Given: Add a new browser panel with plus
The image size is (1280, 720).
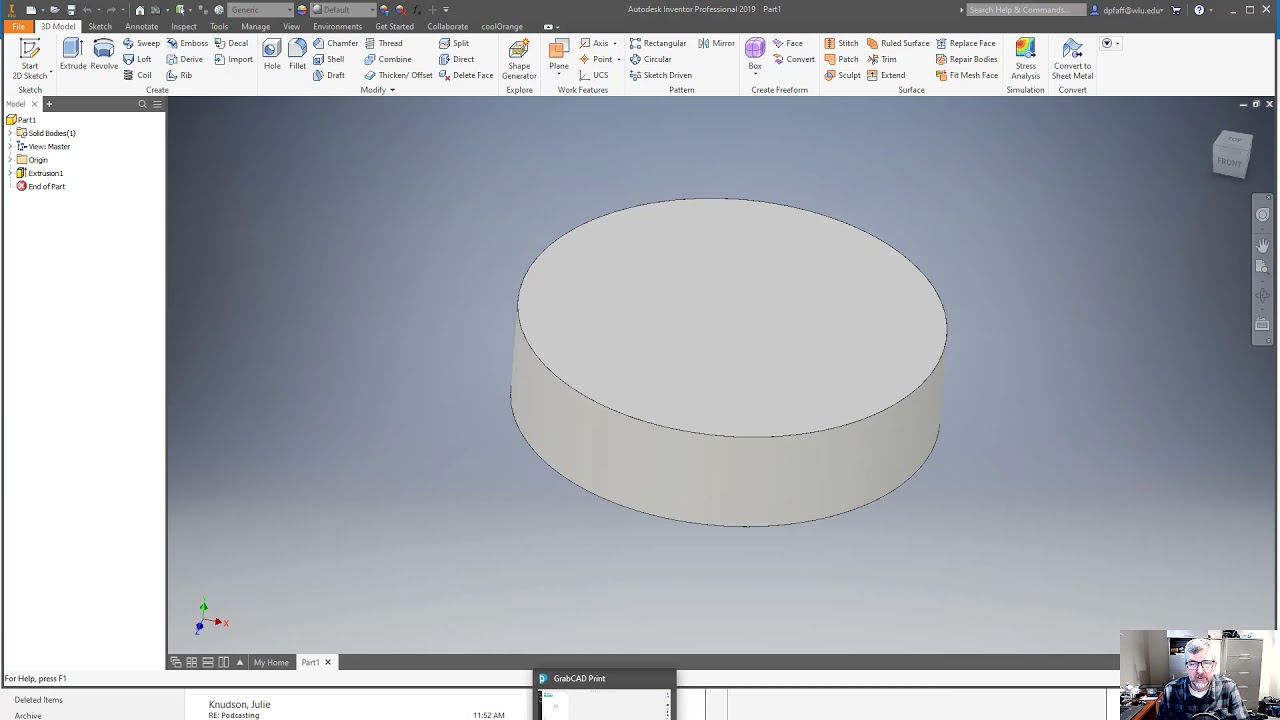Looking at the screenshot, I should 49,104.
